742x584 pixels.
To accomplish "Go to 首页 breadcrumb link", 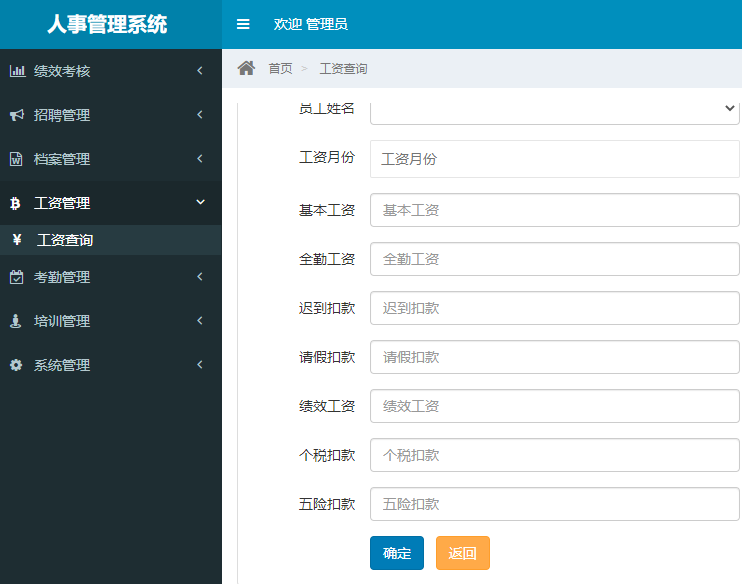I will pyautogui.click(x=280, y=68).
